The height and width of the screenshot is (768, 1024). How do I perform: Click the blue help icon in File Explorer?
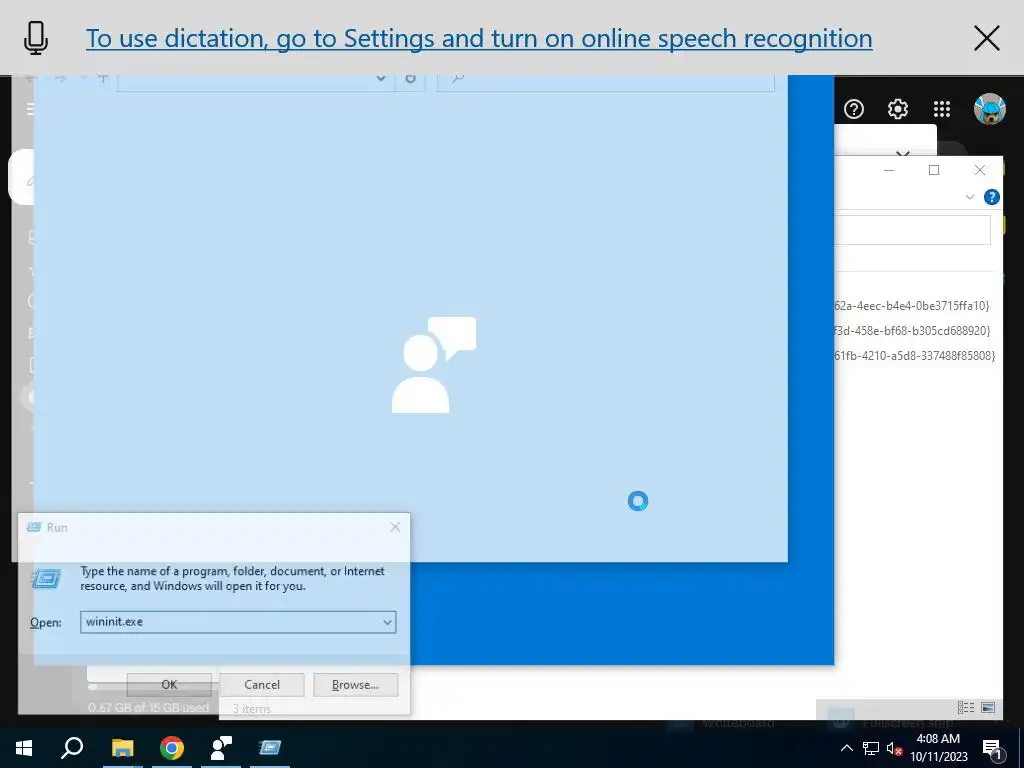click(991, 197)
